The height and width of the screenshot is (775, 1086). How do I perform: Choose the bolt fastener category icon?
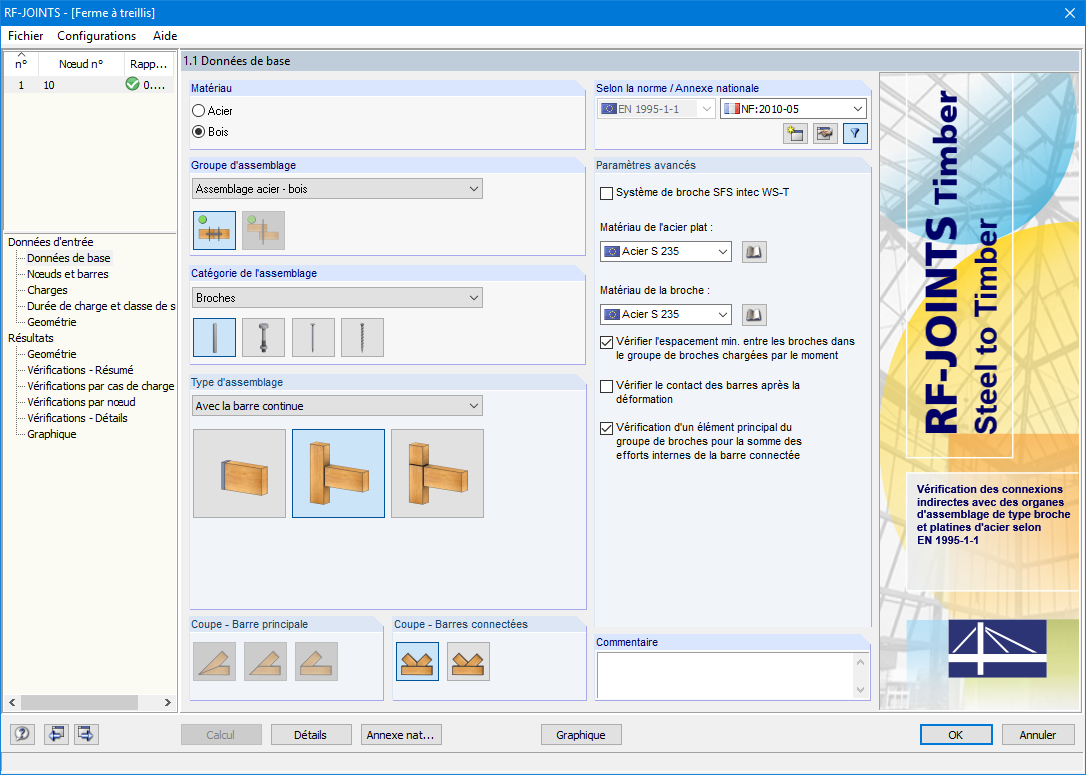point(264,337)
